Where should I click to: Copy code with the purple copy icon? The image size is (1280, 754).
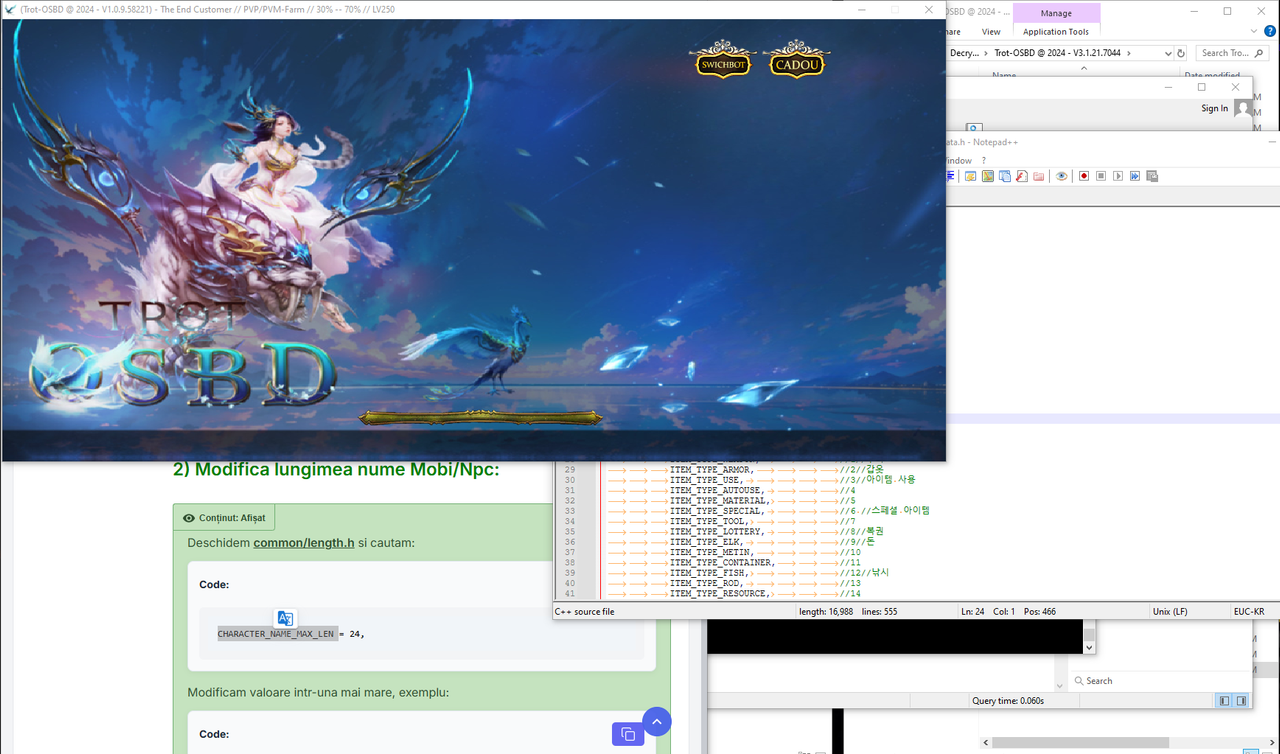point(628,735)
